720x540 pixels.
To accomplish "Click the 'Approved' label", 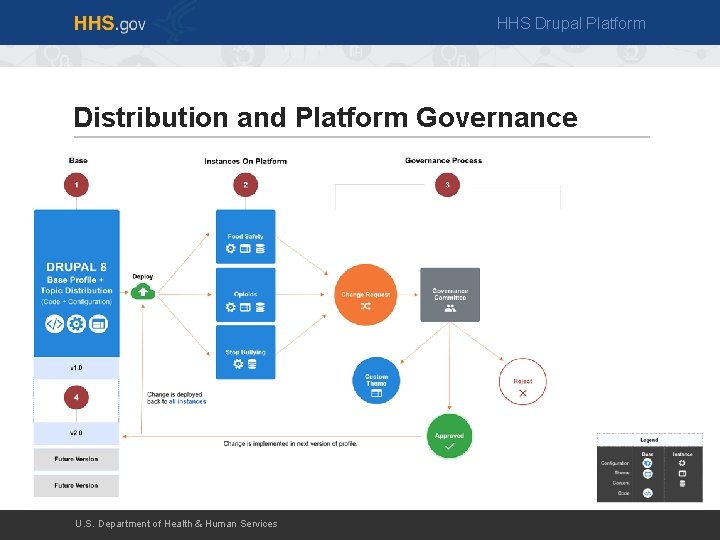I will [x=449, y=436].
